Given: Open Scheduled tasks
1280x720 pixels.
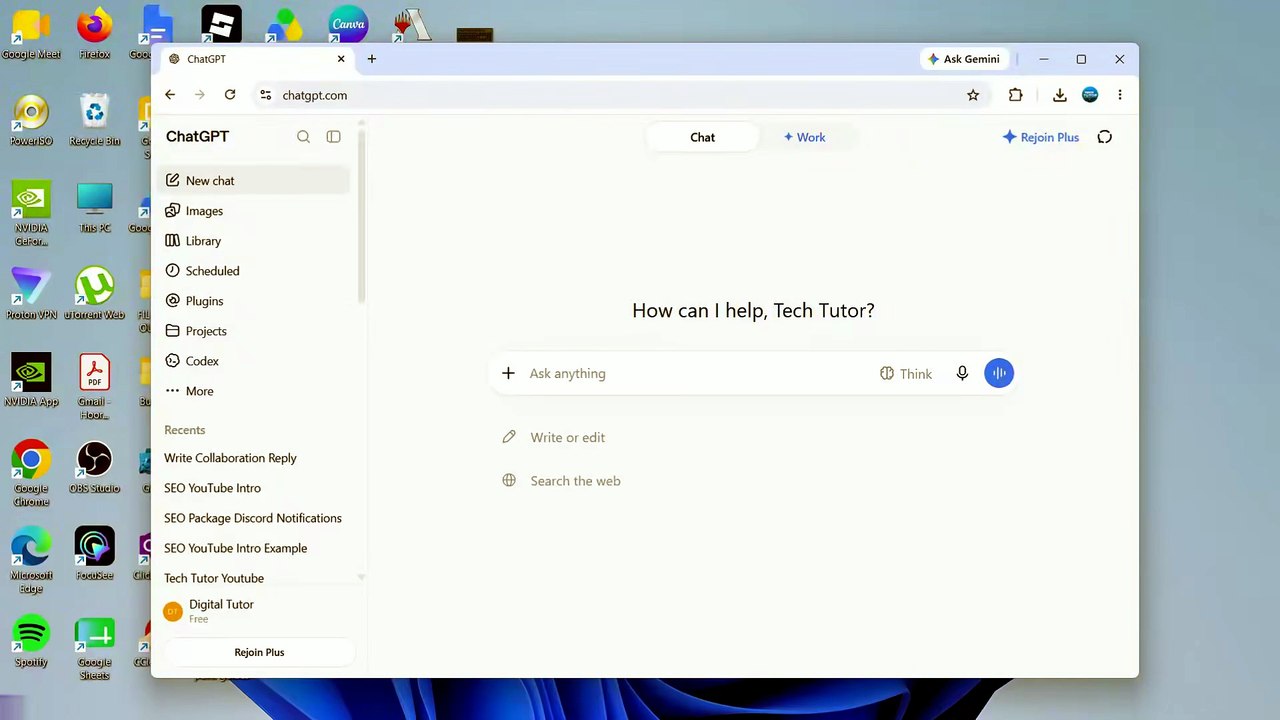Looking at the screenshot, I should click(x=254, y=271).
